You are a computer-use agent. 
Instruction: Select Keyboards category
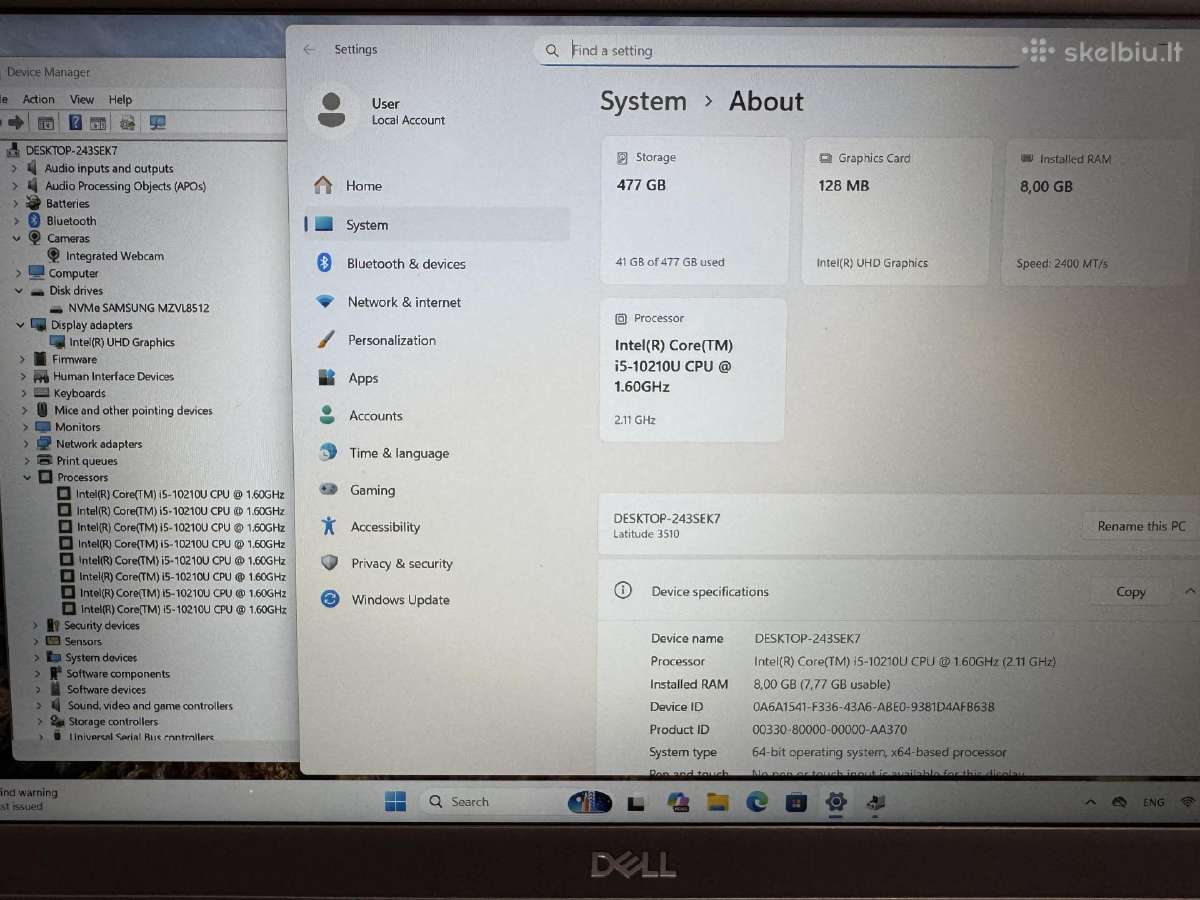[x=80, y=394]
